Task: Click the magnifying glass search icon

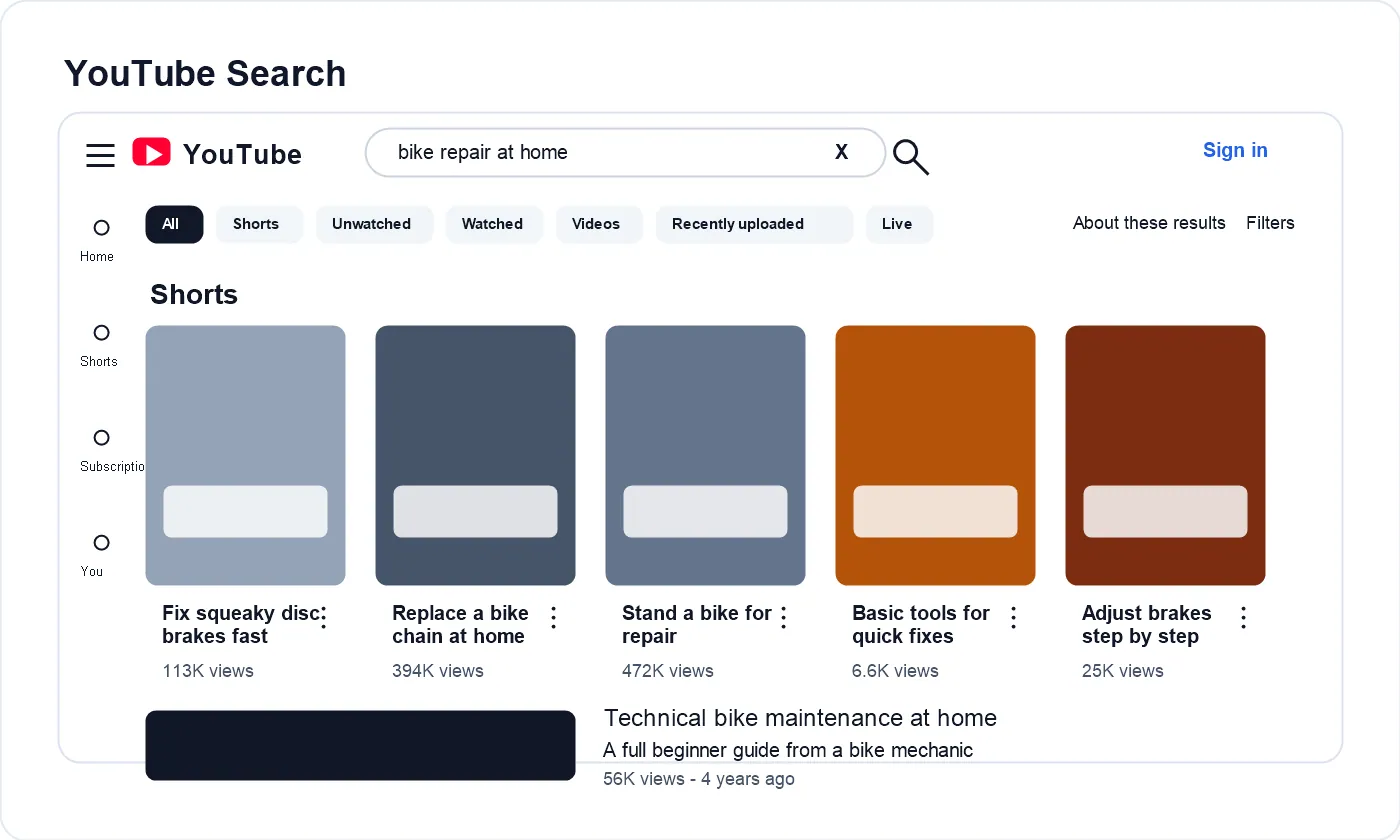Action: click(x=910, y=156)
